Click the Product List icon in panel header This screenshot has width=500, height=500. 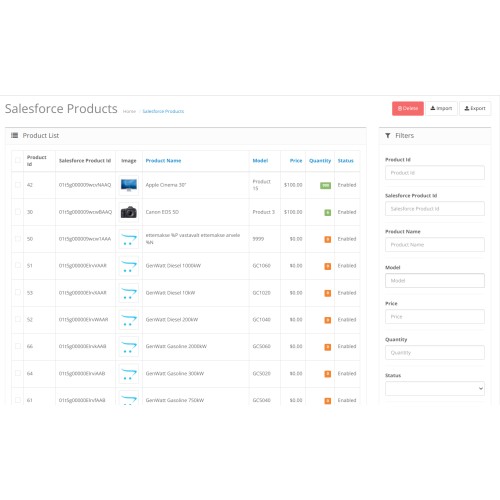14,135
